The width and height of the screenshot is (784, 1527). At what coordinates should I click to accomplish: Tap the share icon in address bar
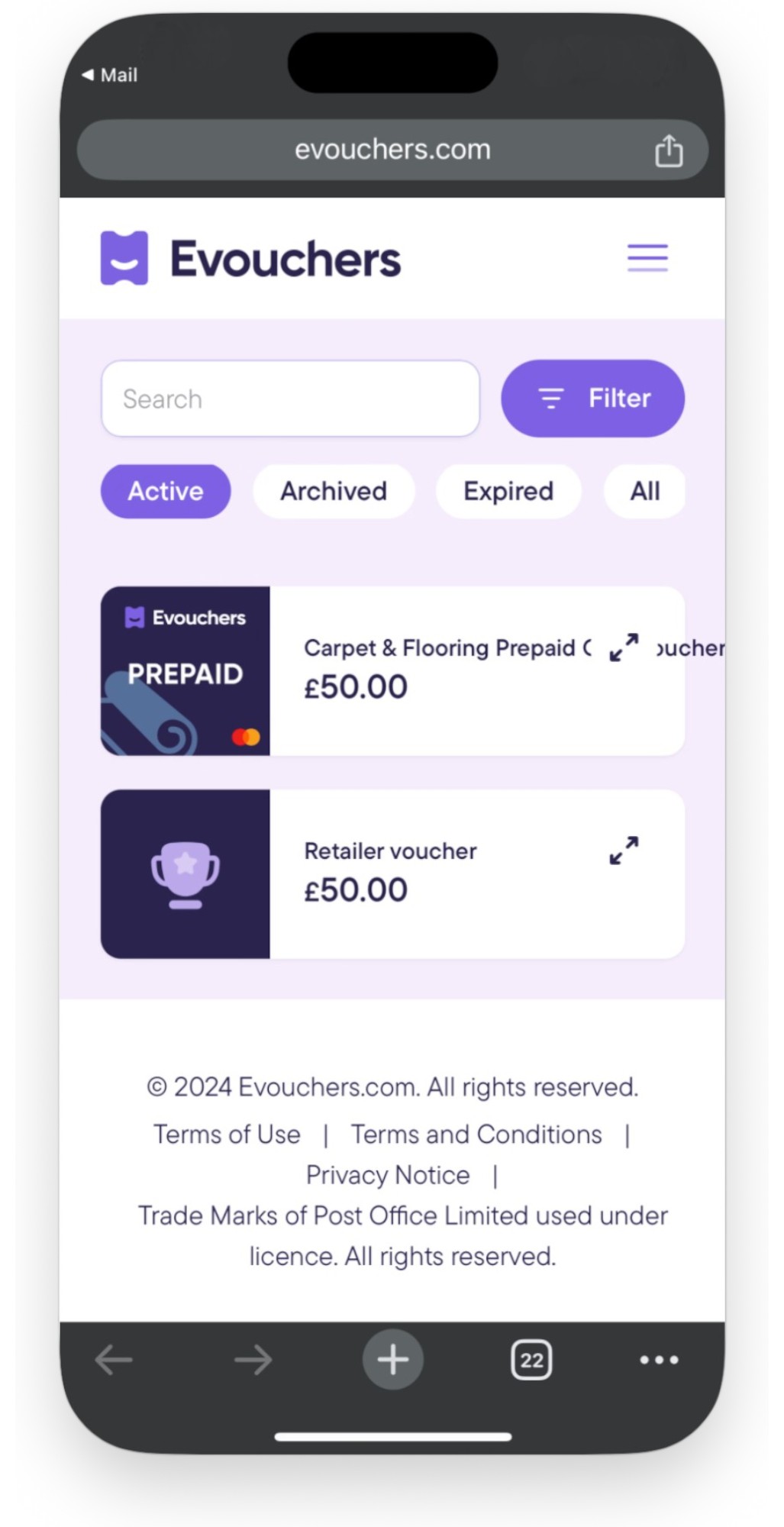669,150
